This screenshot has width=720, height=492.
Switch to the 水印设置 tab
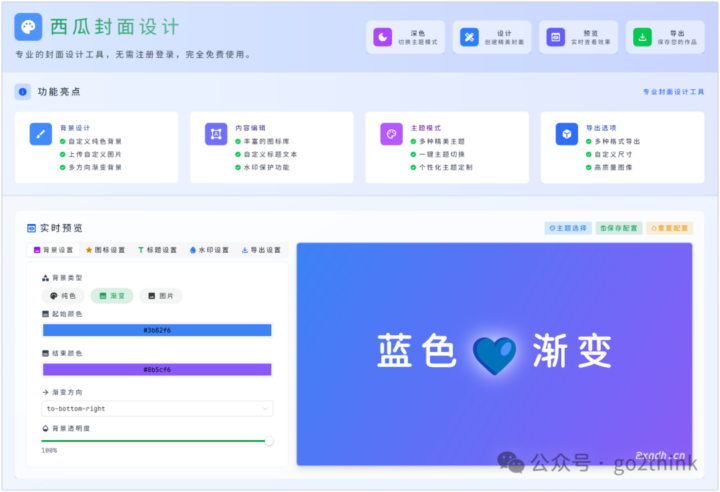[x=209, y=250]
